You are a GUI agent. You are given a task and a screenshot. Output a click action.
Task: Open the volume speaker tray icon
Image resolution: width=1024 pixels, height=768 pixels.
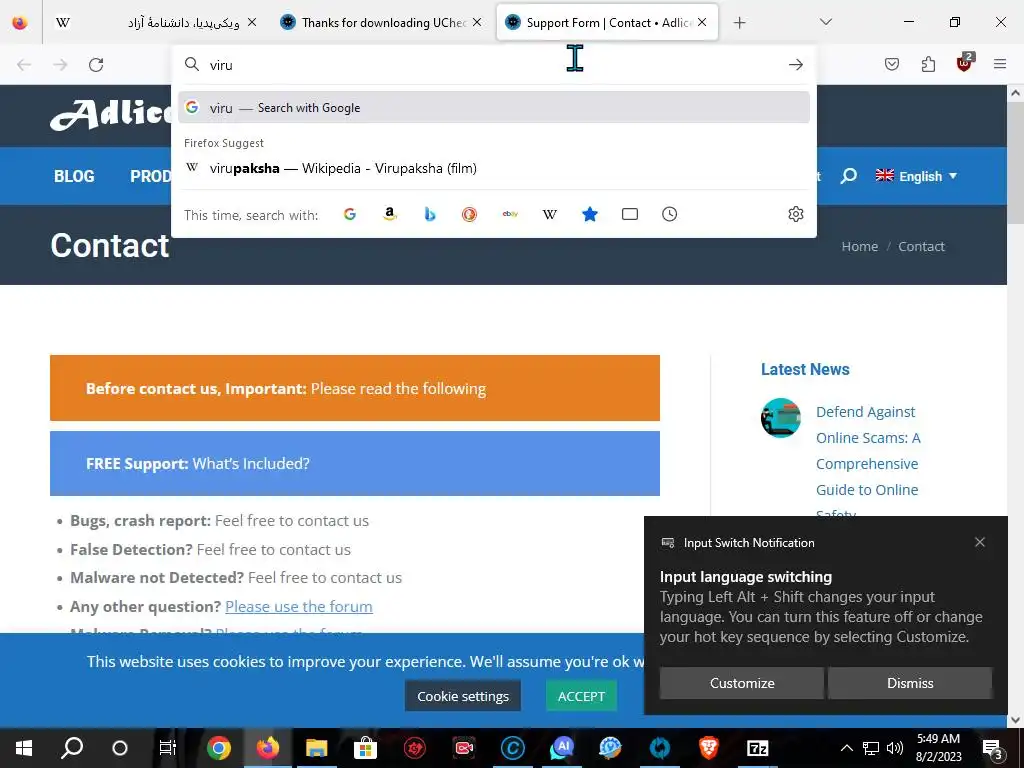[x=895, y=748]
